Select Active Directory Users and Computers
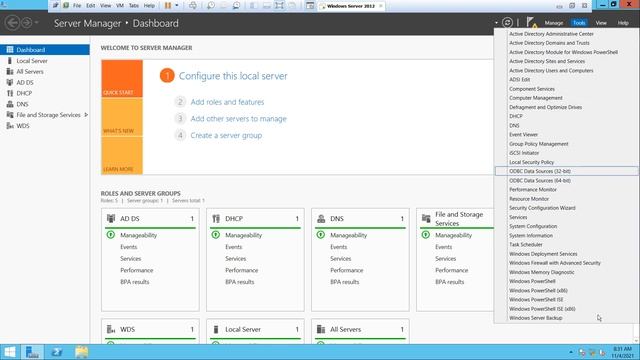 point(551,71)
